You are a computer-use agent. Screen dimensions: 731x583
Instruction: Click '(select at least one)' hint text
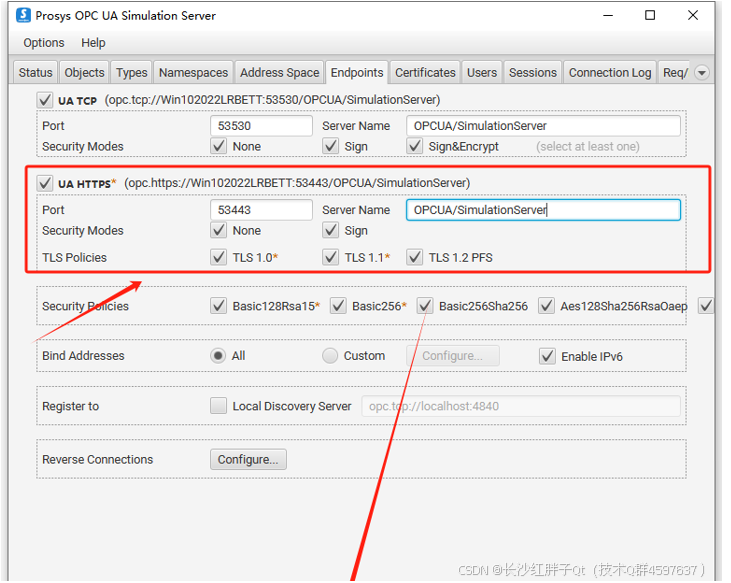point(587,146)
